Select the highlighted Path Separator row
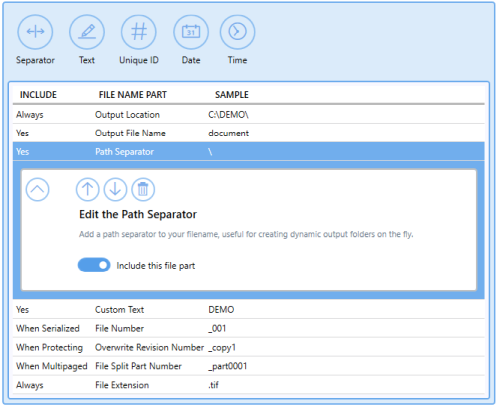This screenshot has width=497, height=407. point(249,152)
